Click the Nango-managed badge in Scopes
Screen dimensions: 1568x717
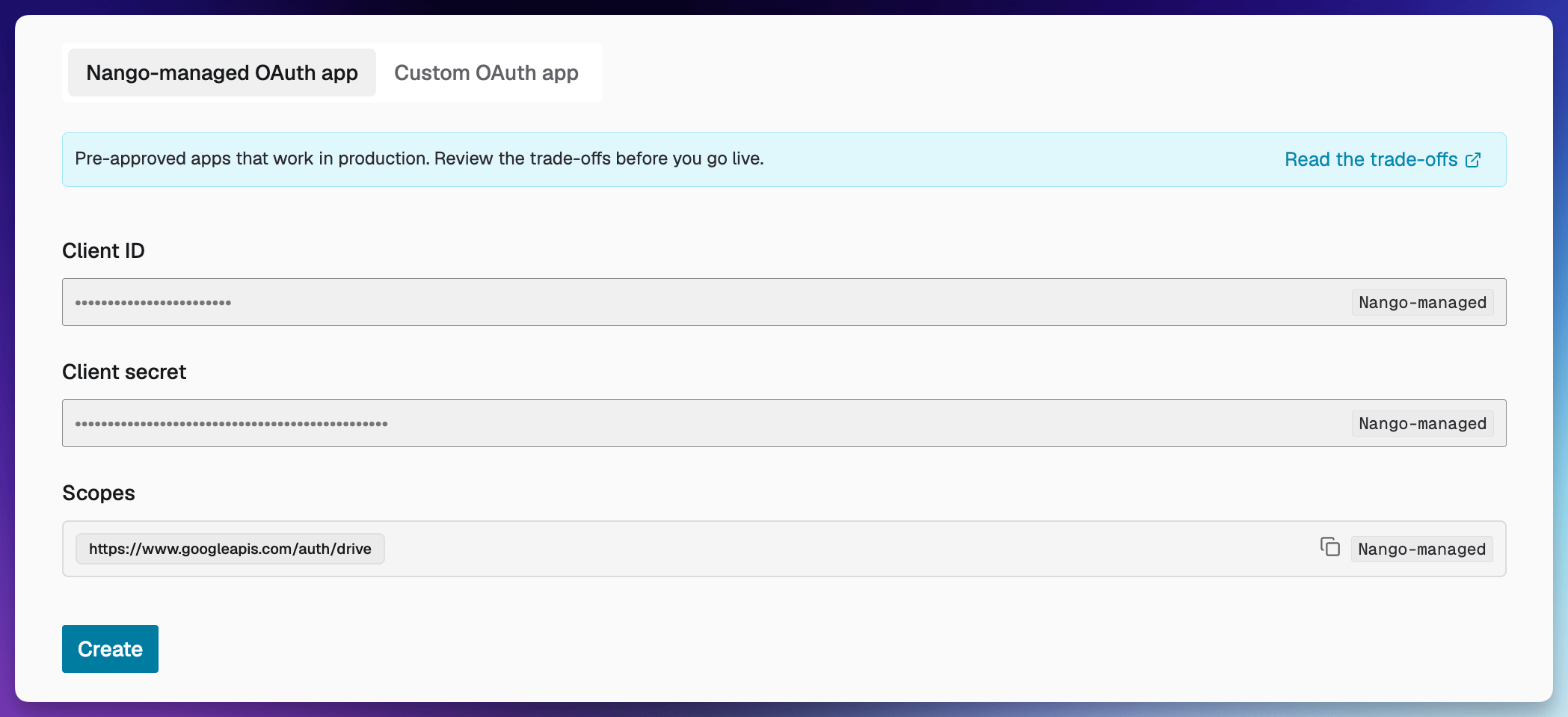coord(1421,549)
